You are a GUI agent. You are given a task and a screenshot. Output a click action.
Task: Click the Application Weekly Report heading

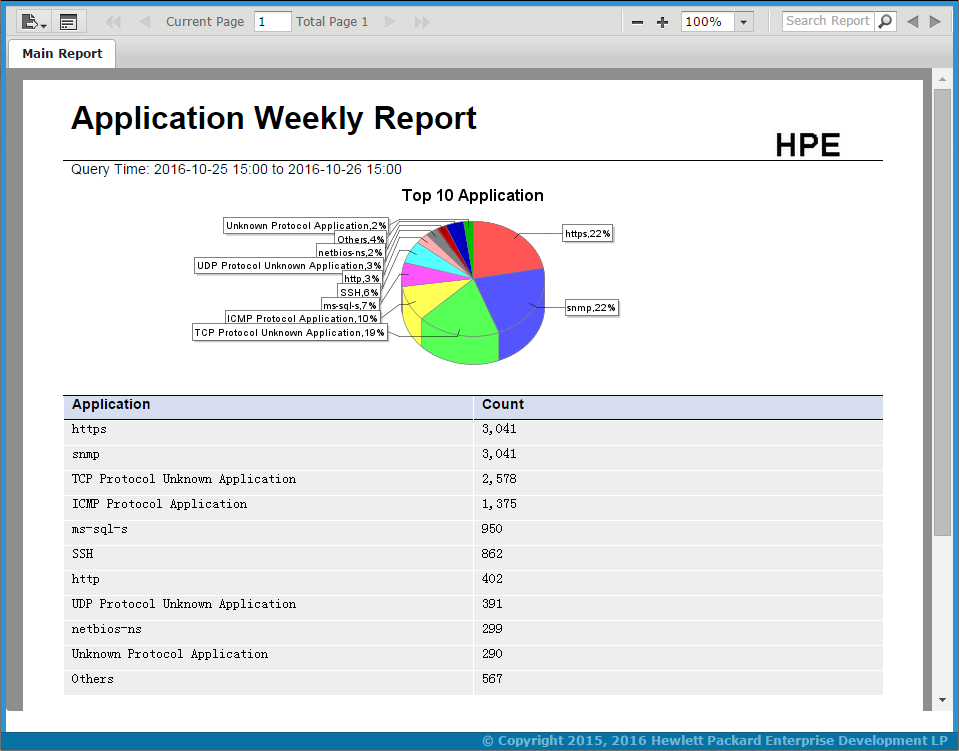pos(273,119)
